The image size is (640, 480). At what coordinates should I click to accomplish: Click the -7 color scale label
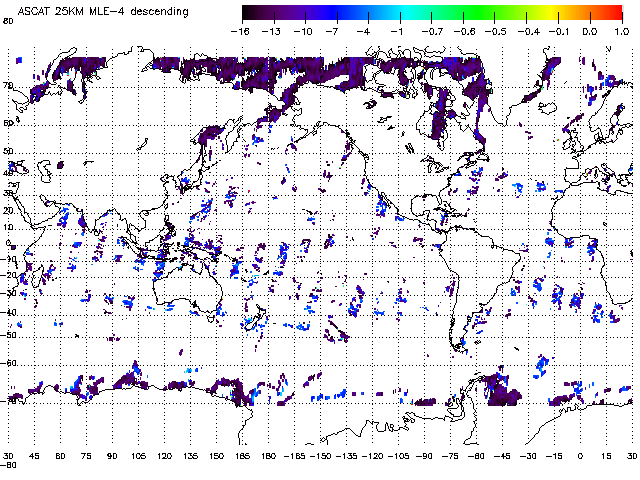332,32
